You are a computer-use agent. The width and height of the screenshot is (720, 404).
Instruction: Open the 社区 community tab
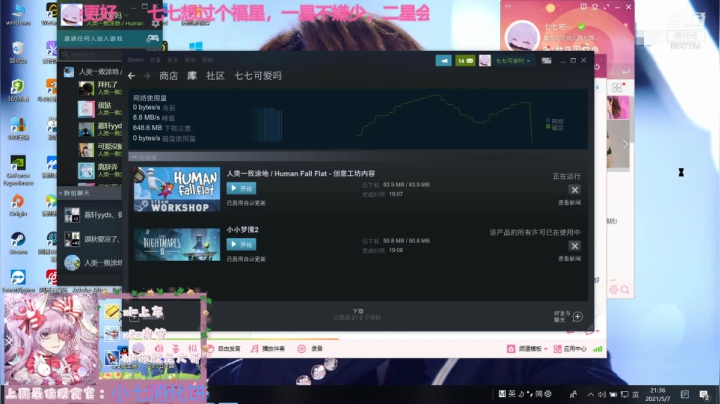click(215, 76)
